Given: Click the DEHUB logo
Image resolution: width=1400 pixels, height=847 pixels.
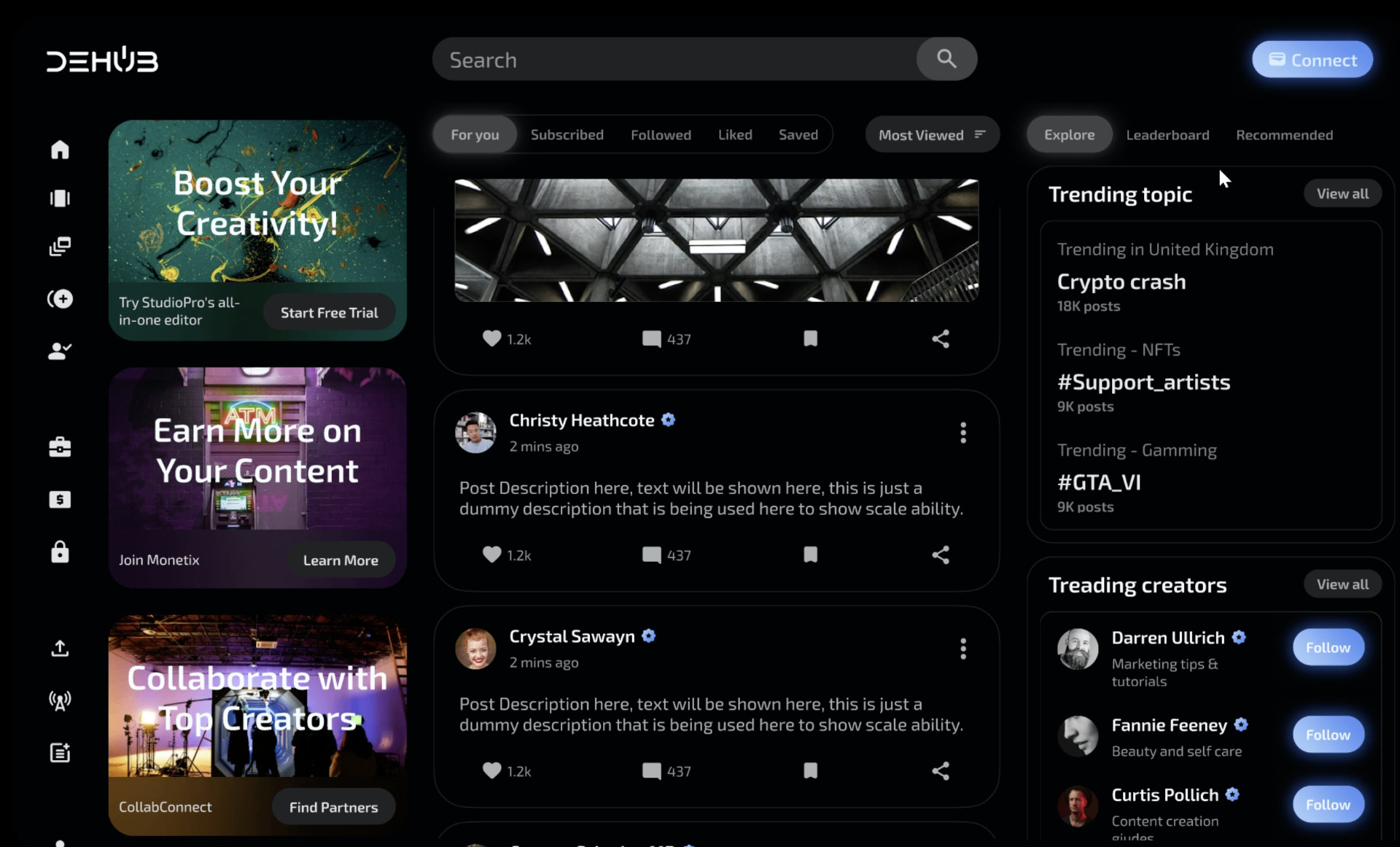Looking at the screenshot, I should pyautogui.click(x=102, y=60).
